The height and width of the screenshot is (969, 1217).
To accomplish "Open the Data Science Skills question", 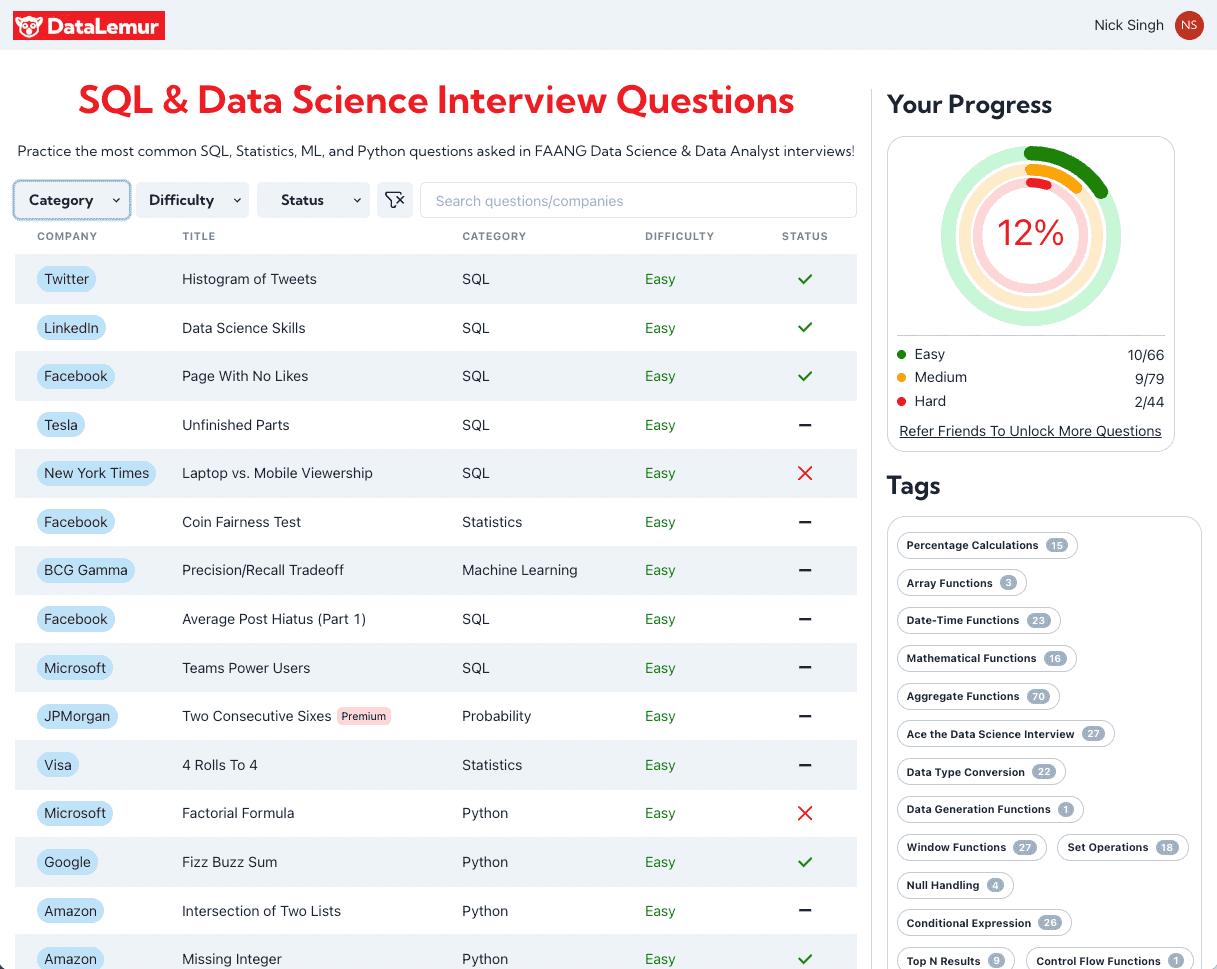I will point(243,328).
